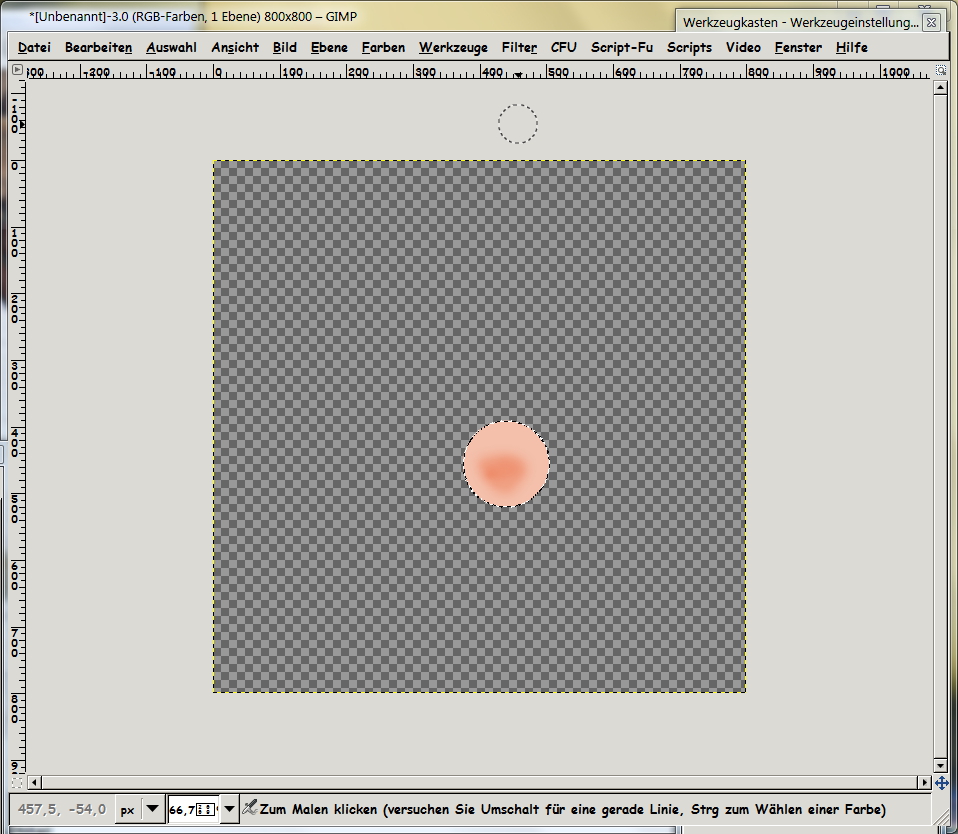Viewport: 958px width, 834px height.
Task: Open the Filter menu
Action: [519, 47]
